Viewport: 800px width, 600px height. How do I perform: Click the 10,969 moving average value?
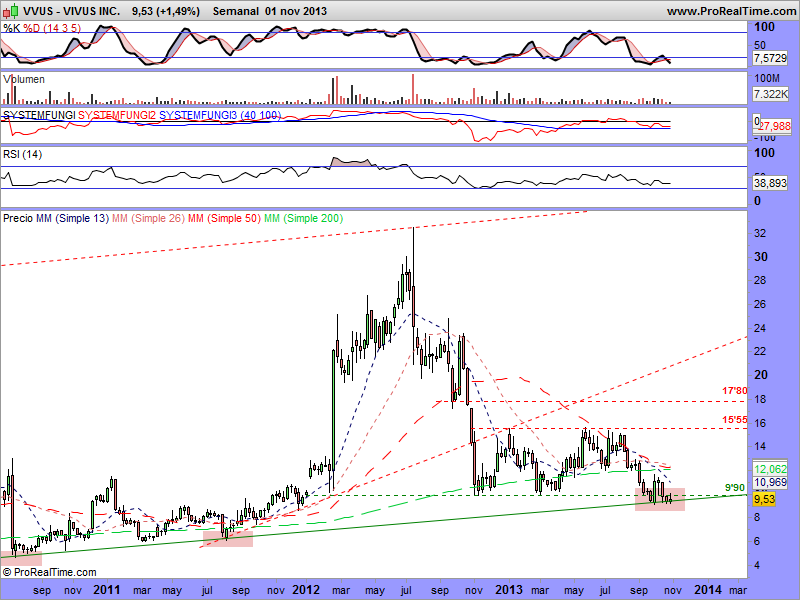click(770, 482)
